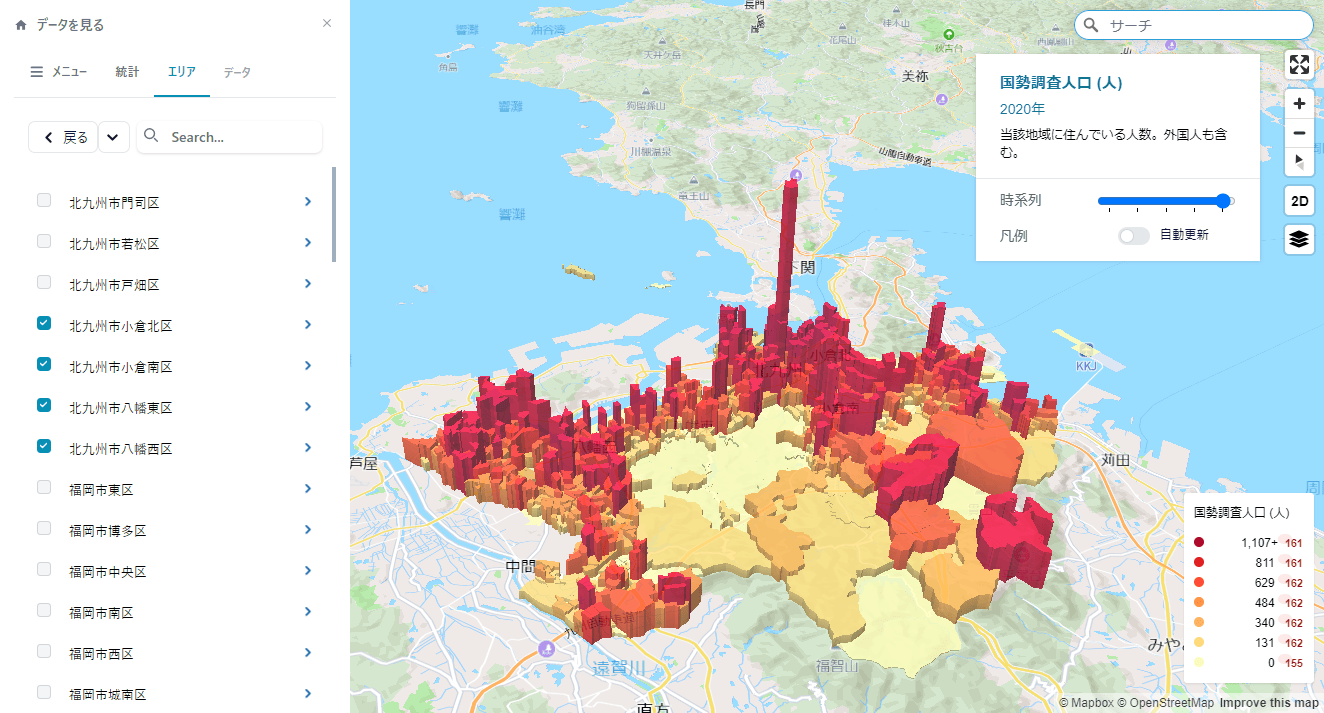
Task: Check the 福岡市中央区 checkbox
Action: [x=44, y=569]
